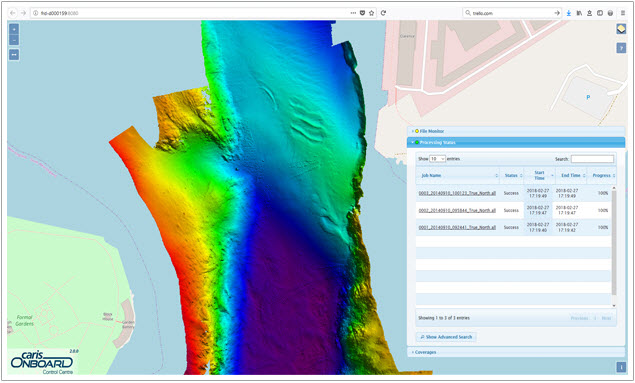
Task: Open the browser hamburger menu
Action: (x=623, y=13)
